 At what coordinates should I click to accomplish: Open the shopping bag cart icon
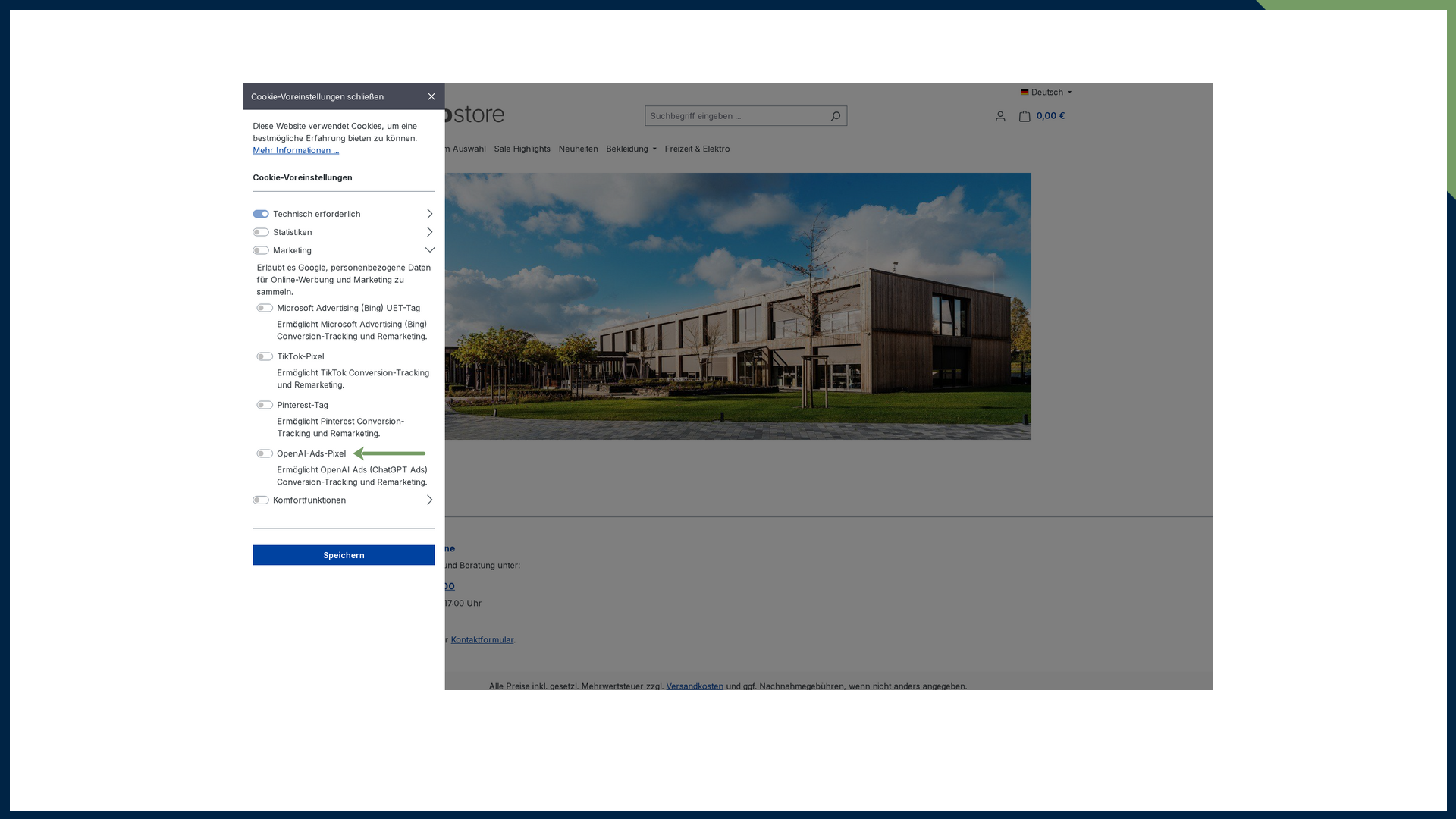[x=1025, y=116]
